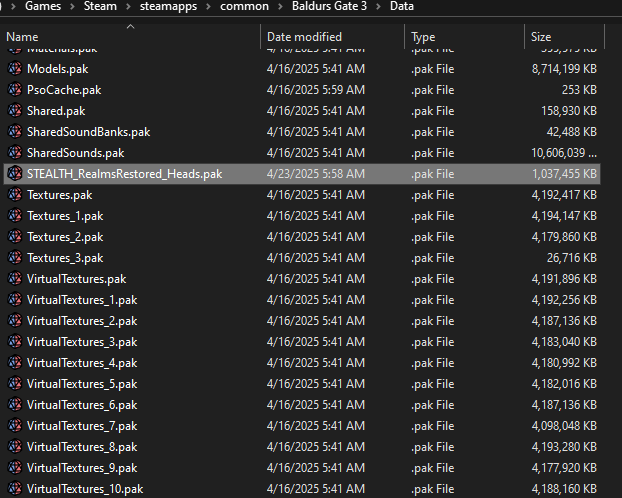Click the PsoCache.pak file icon
The width and height of the screenshot is (622, 498).
pos(15,90)
